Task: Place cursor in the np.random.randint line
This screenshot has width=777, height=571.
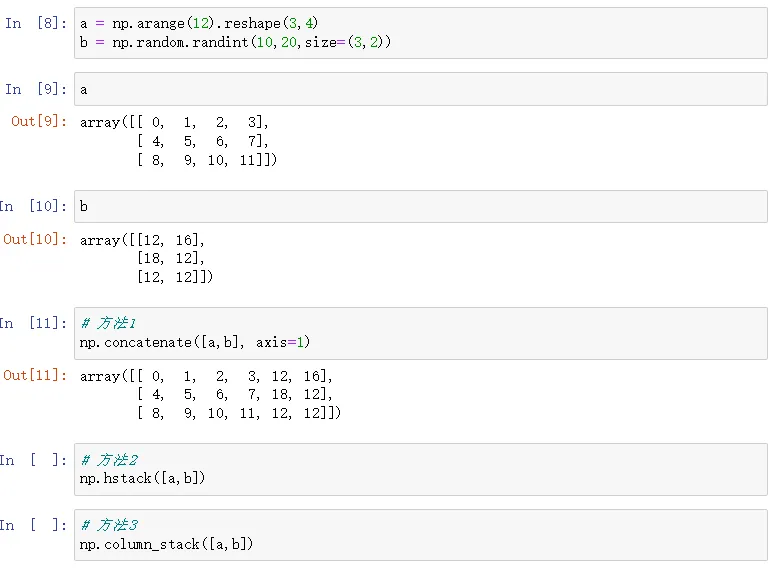Action: [x=235, y=42]
